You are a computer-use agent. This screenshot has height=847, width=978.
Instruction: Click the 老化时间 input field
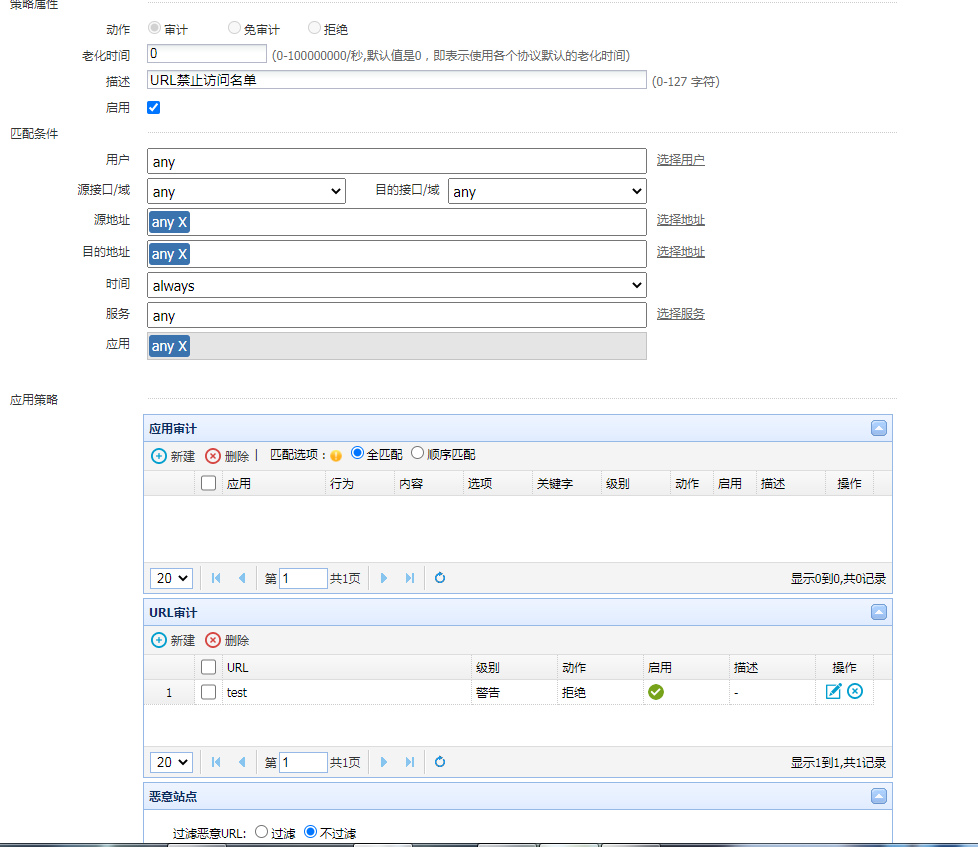point(207,54)
